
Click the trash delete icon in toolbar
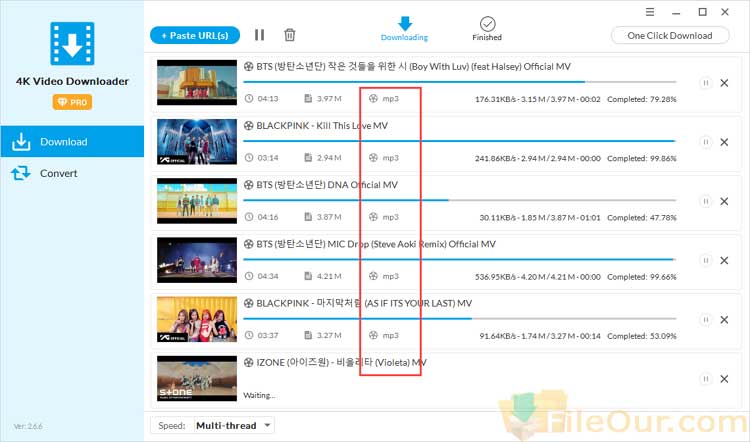(289, 35)
